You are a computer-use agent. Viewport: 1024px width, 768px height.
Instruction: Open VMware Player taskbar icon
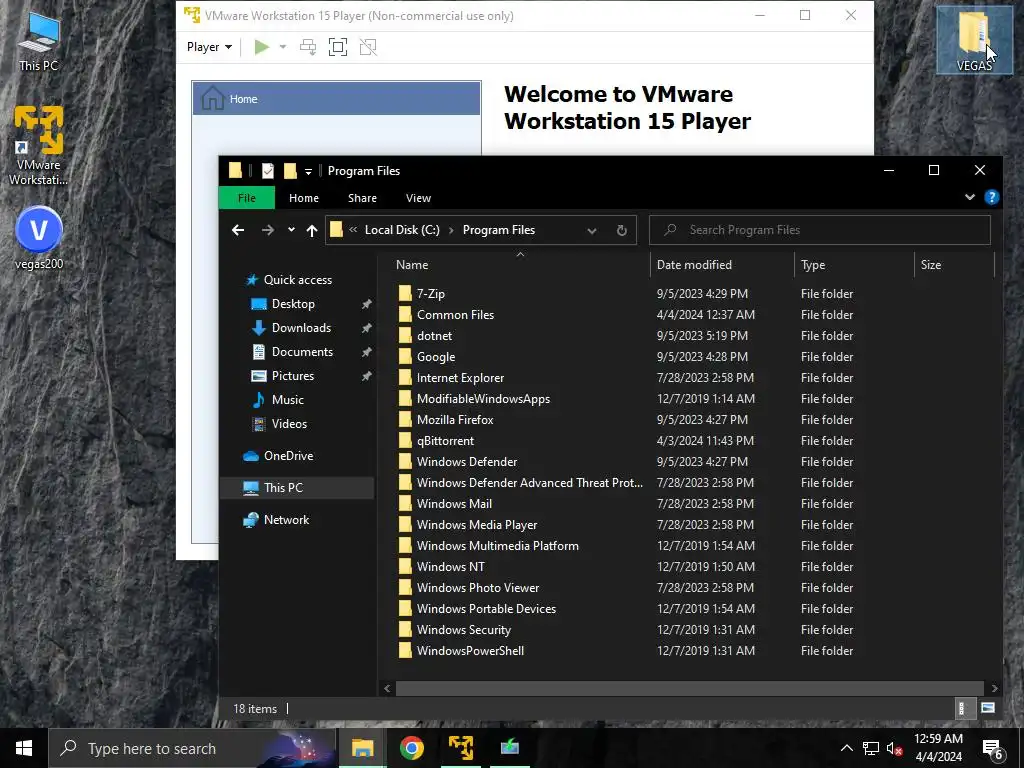tap(461, 748)
